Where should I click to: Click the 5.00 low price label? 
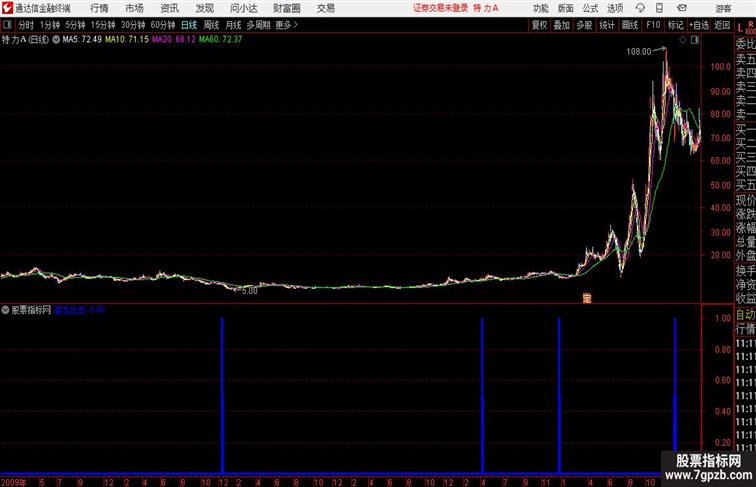250,291
